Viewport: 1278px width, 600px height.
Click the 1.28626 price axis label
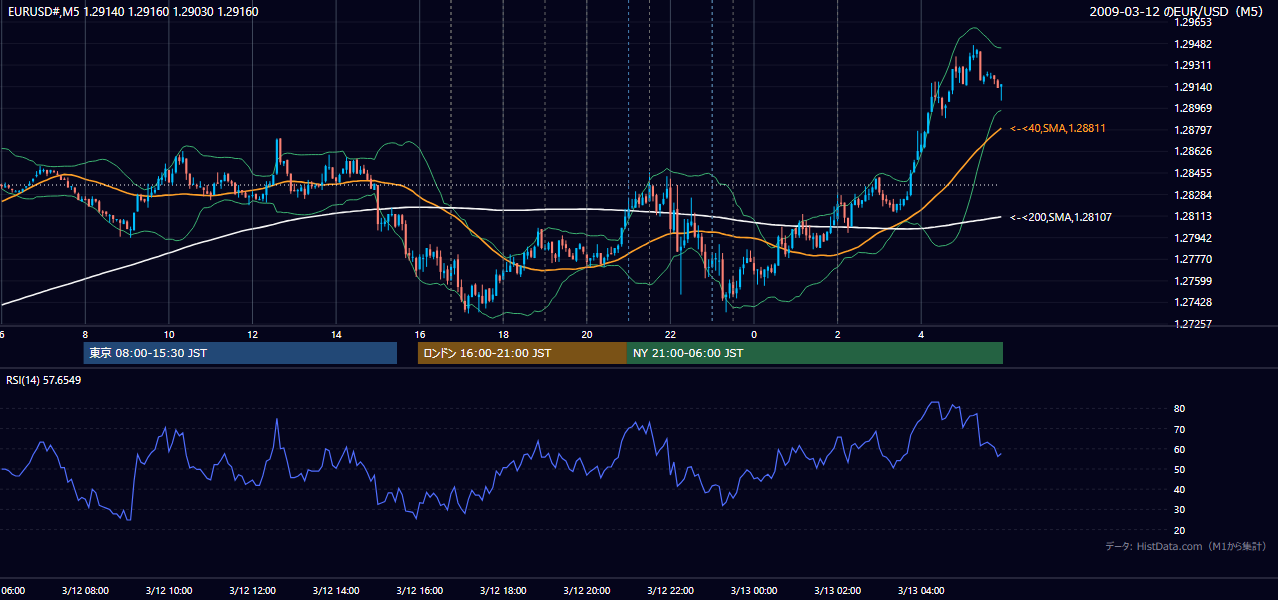point(1194,151)
